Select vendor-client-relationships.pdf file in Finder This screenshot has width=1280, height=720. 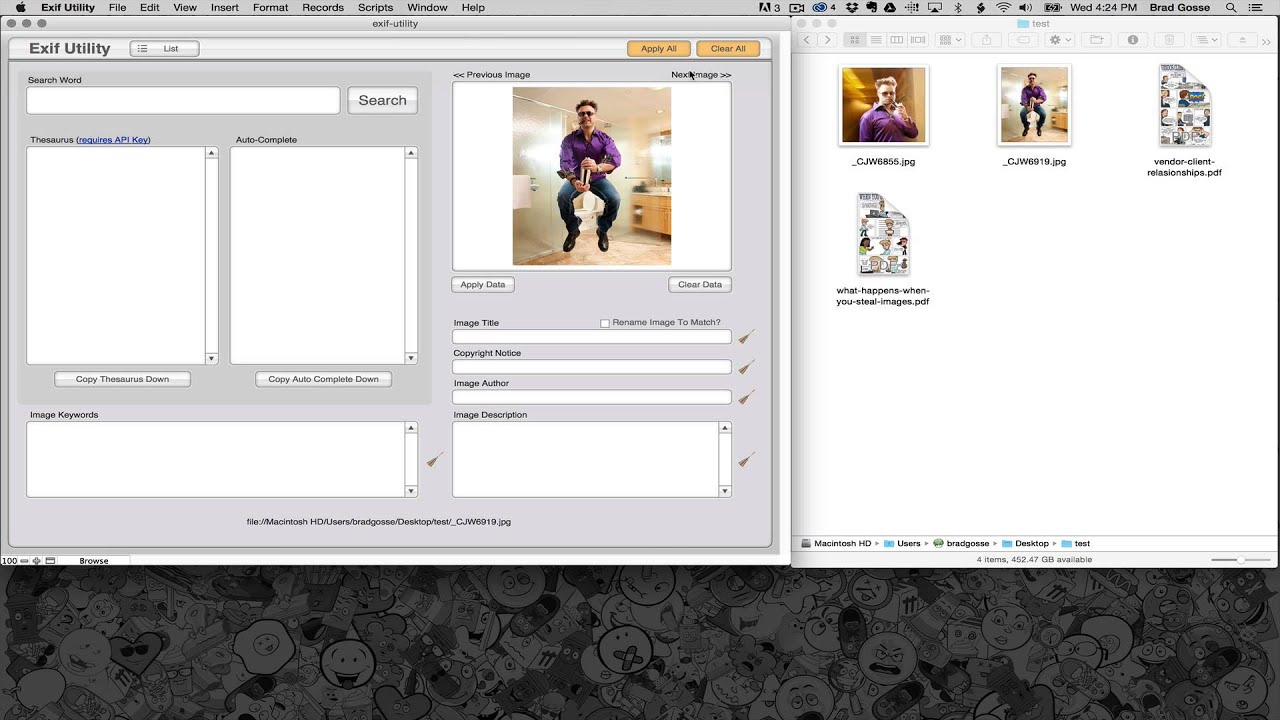[x=1184, y=105]
